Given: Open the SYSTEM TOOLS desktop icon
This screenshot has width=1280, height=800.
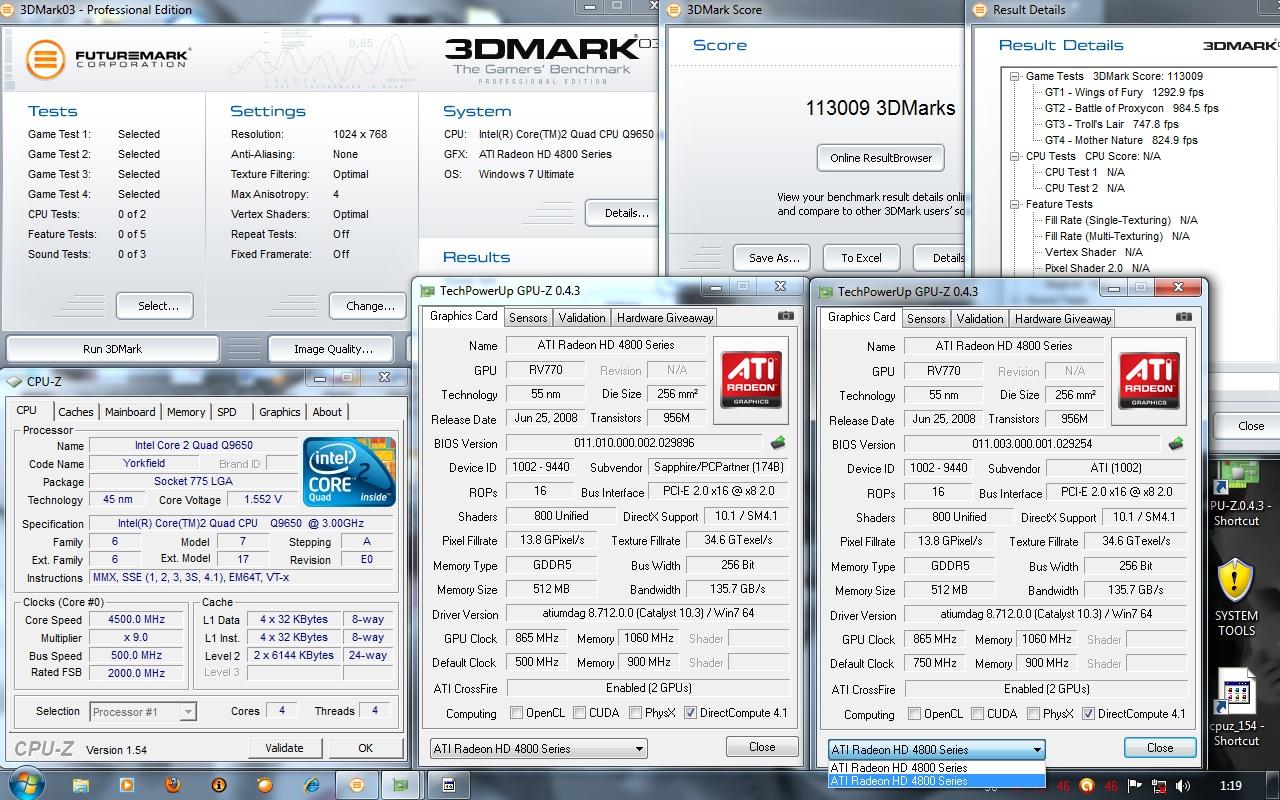Looking at the screenshot, I should click(x=1236, y=598).
